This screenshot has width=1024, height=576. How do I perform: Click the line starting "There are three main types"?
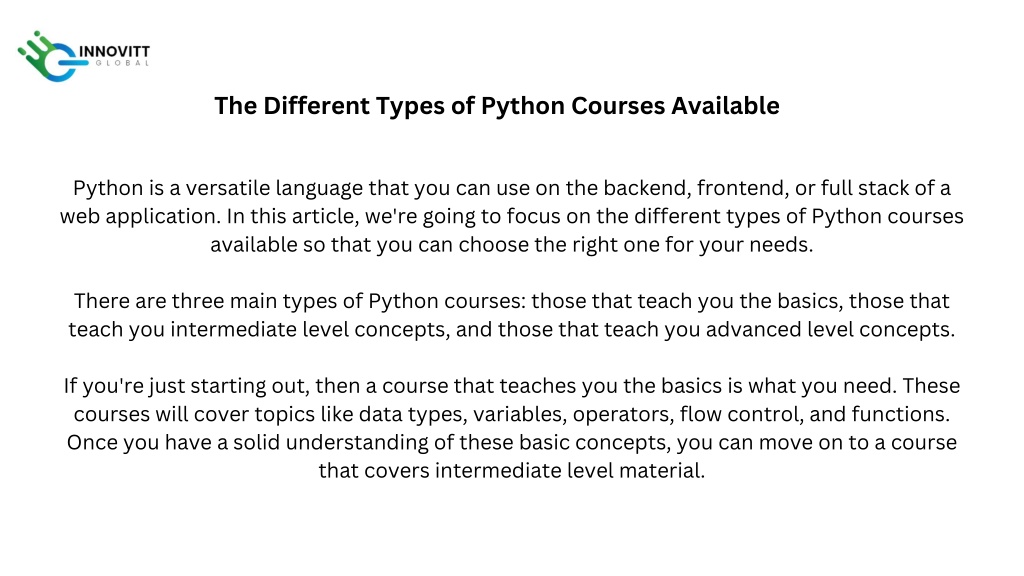[512, 301]
